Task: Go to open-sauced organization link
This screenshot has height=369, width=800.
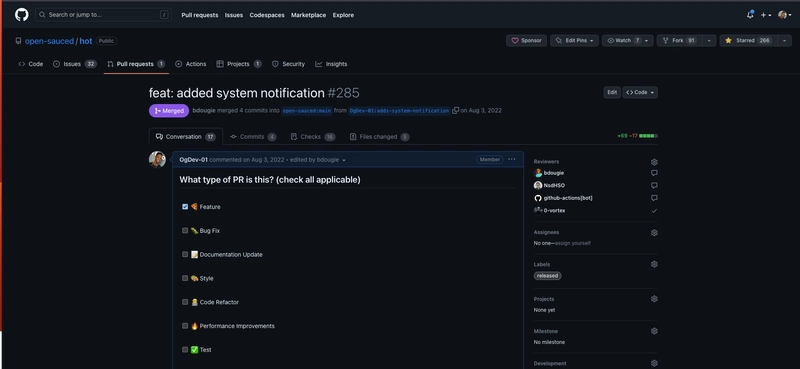Action: click(x=49, y=41)
